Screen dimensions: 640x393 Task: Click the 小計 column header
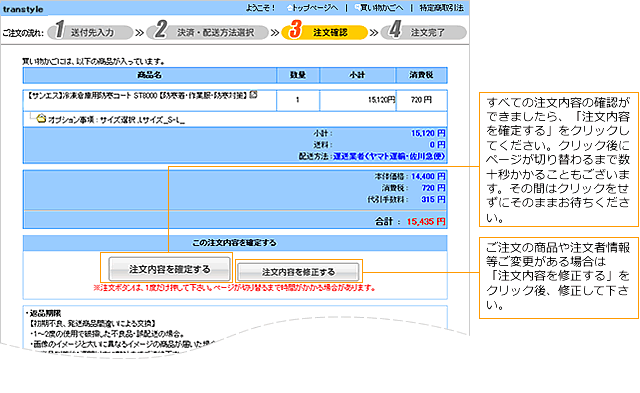357,75
